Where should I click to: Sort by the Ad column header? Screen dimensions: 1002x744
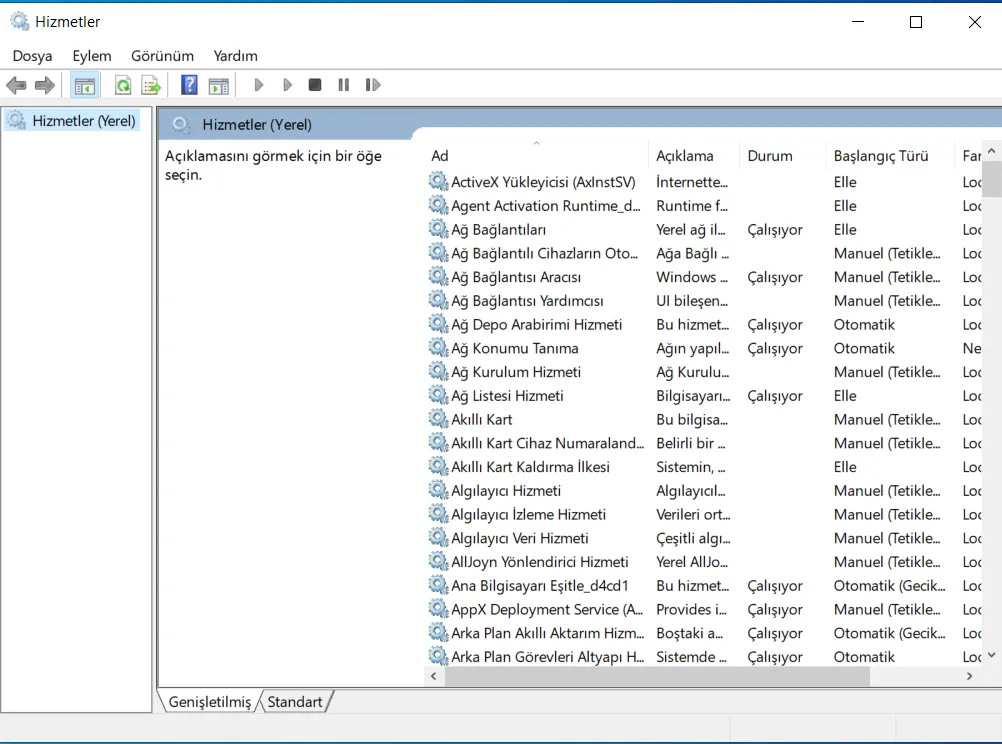click(536, 155)
